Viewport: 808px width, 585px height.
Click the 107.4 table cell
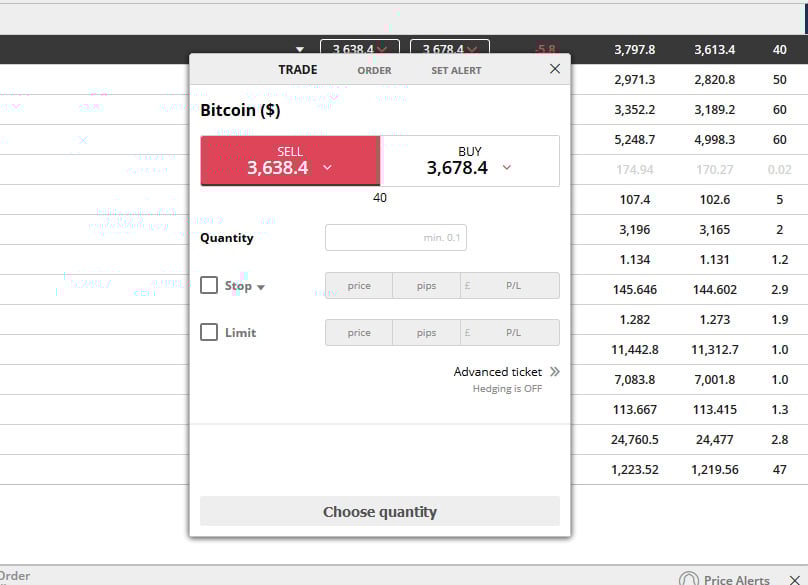[635, 199]
